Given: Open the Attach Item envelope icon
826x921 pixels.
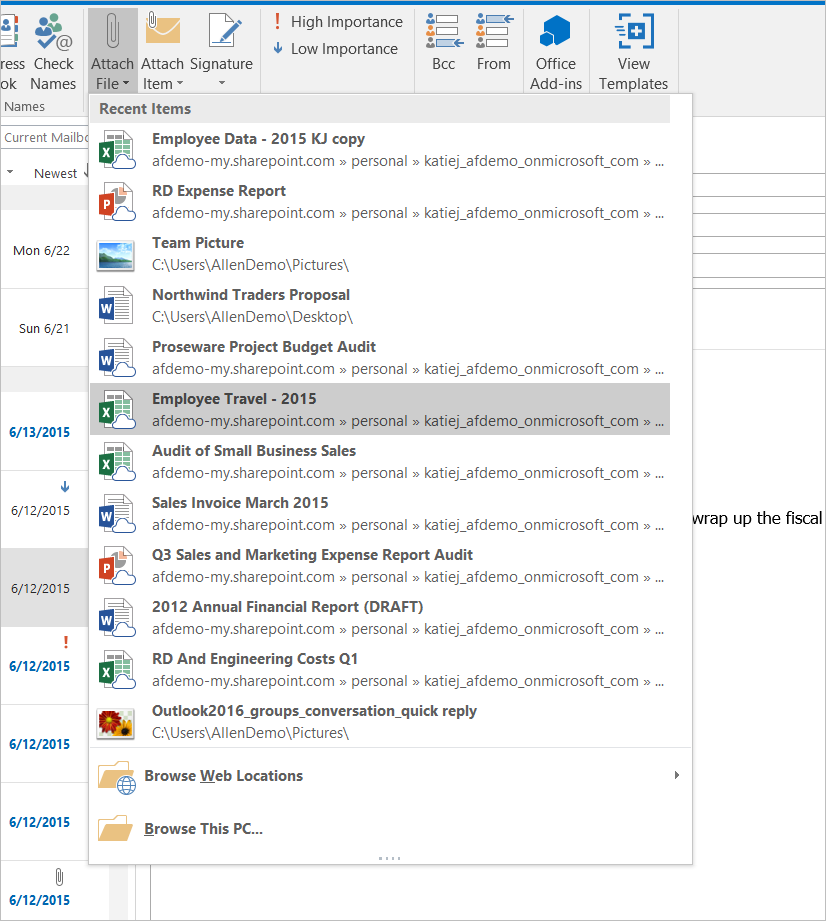Looking at the screenshot, I should pyautogui.click(x=162, y=31).
